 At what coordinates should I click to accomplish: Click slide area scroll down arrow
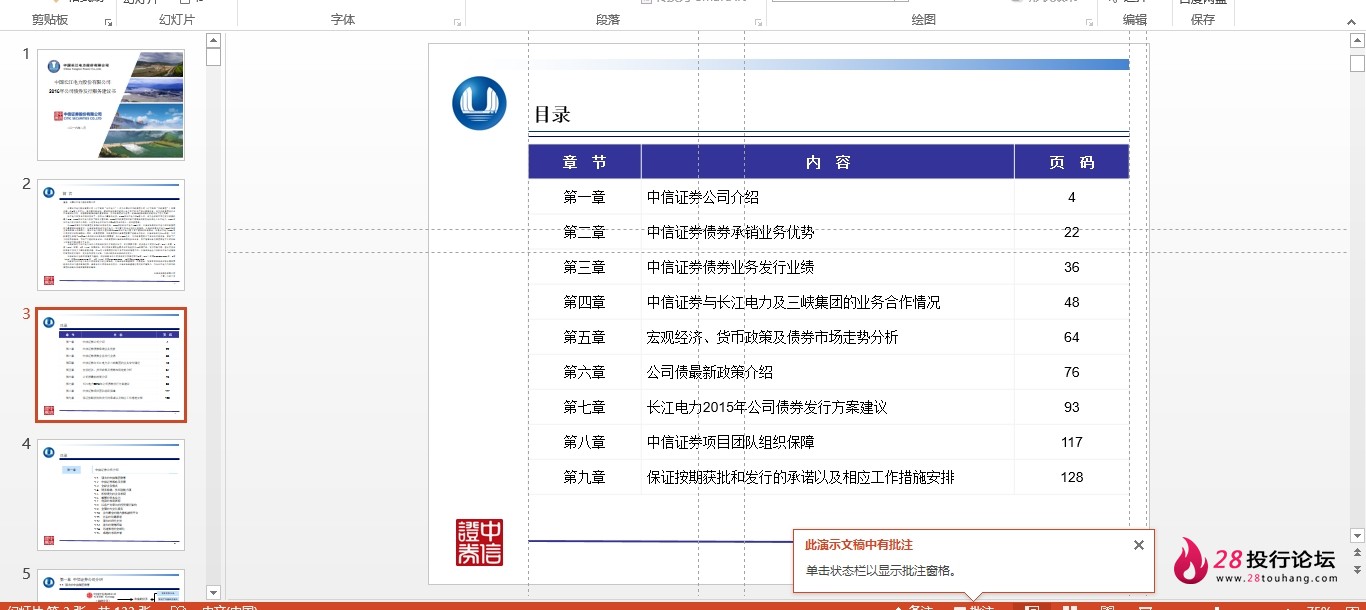coord(1357,536)
